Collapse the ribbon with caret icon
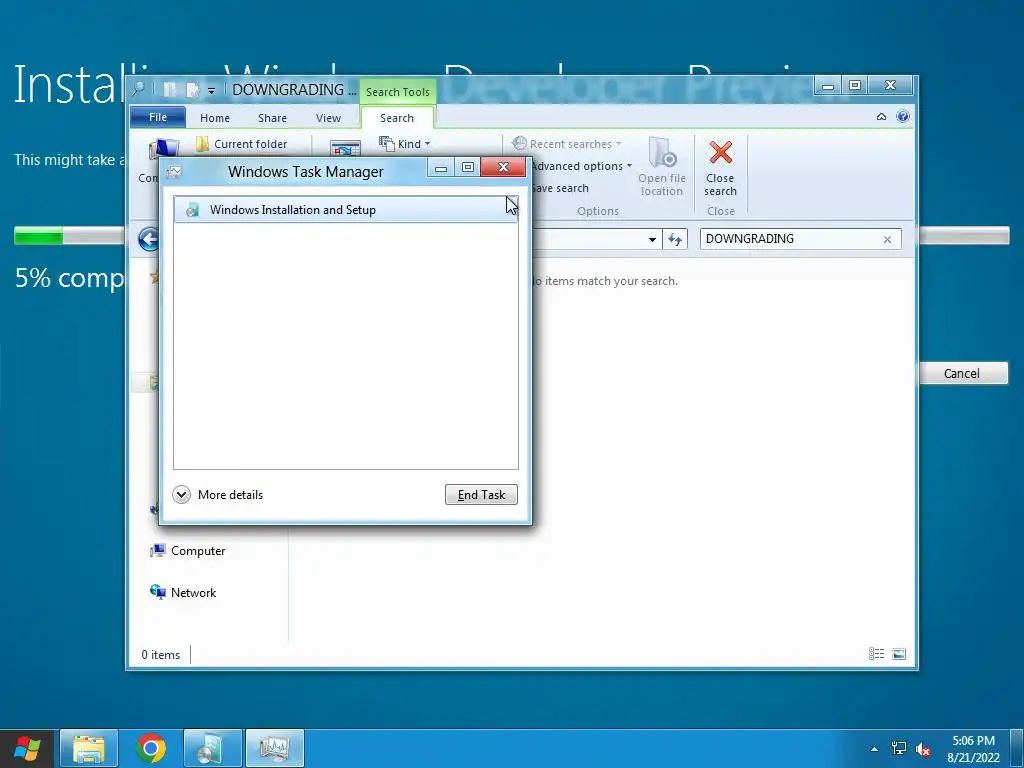The width and height of the screenshot is (1024, 768). pyautogui.click(x=881, y=117)
